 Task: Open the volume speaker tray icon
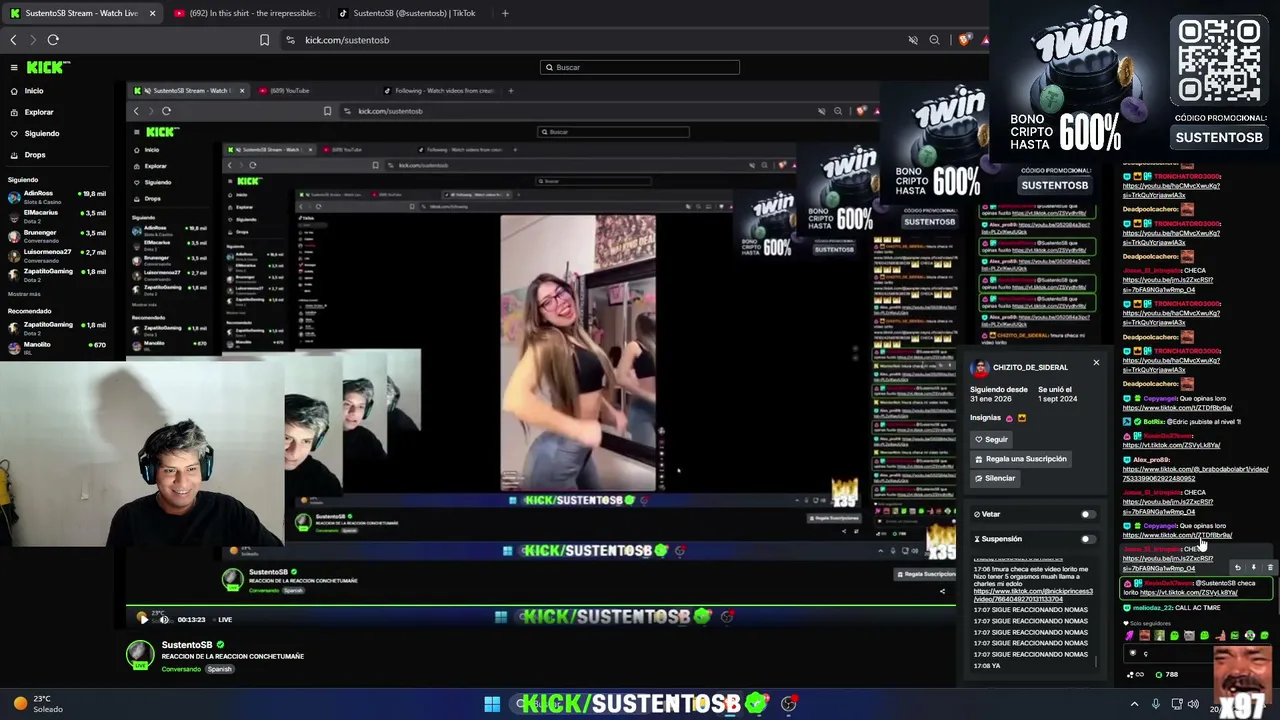(x=1193, y=704)
